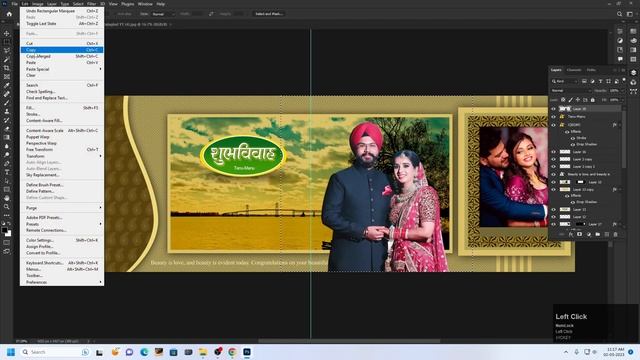Choose Copy from the Edit menu
This screenshot has width=640, height=360.
[62, 50]
